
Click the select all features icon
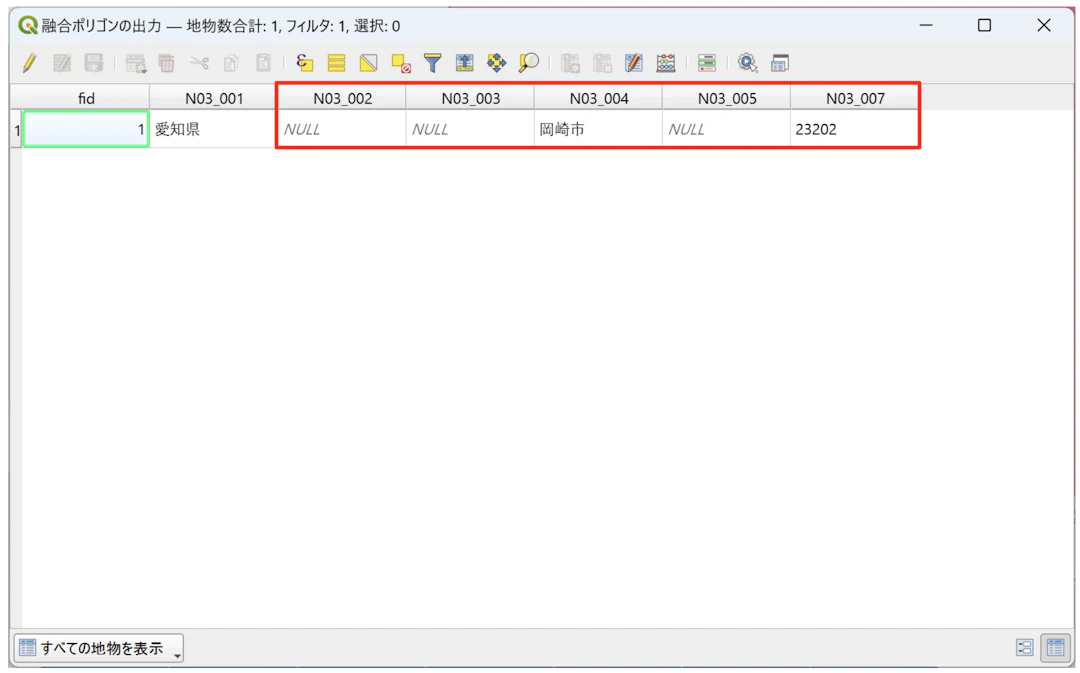pos(336,63)
